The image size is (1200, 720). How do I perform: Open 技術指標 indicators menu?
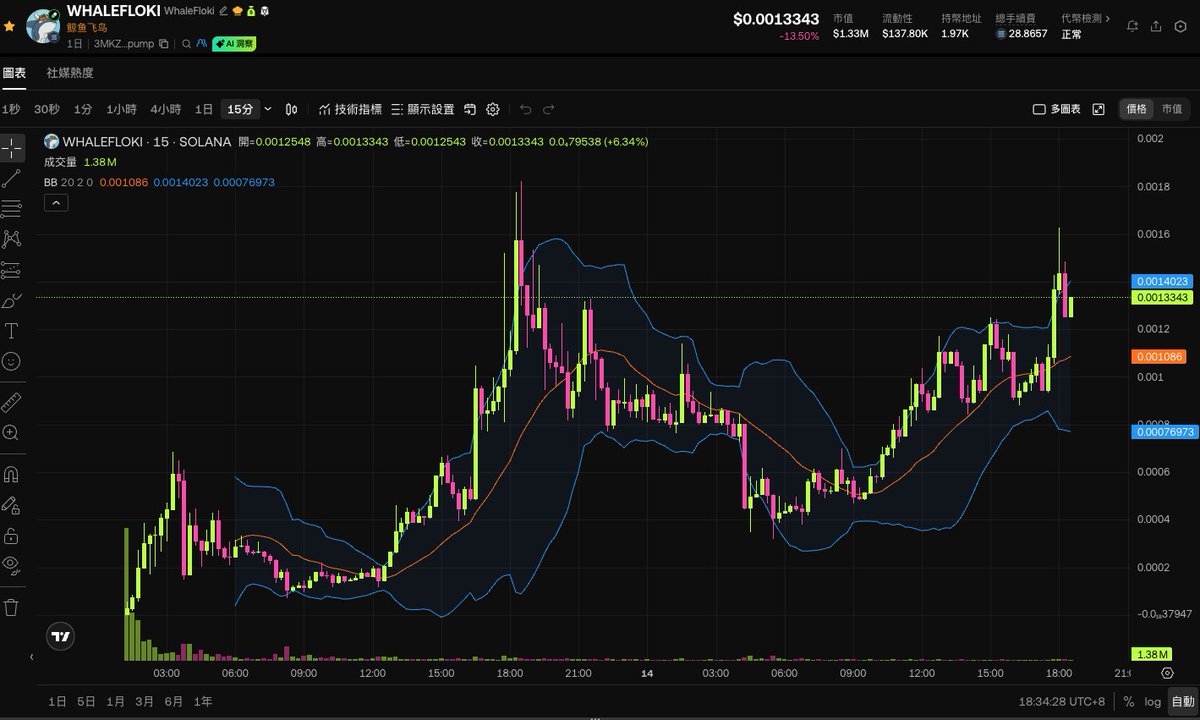(x=350, y=109)
